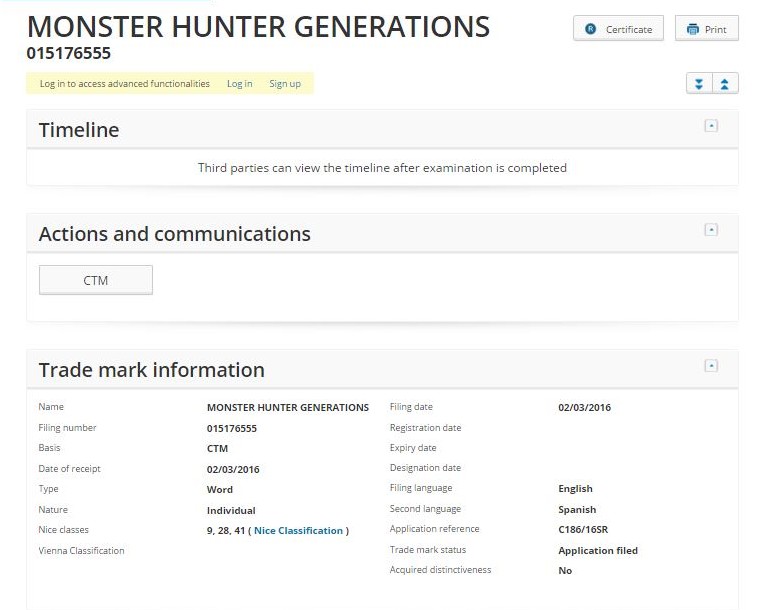
Task: Click the registered-mark icon on Certificate
Action: click(x=591, y=29)
